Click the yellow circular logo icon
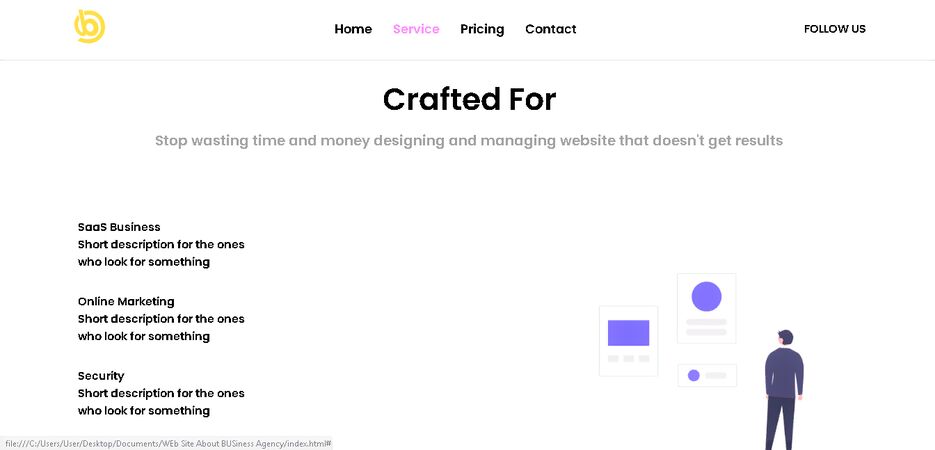The width and height of the screenshot is (935, 450). 89,26
